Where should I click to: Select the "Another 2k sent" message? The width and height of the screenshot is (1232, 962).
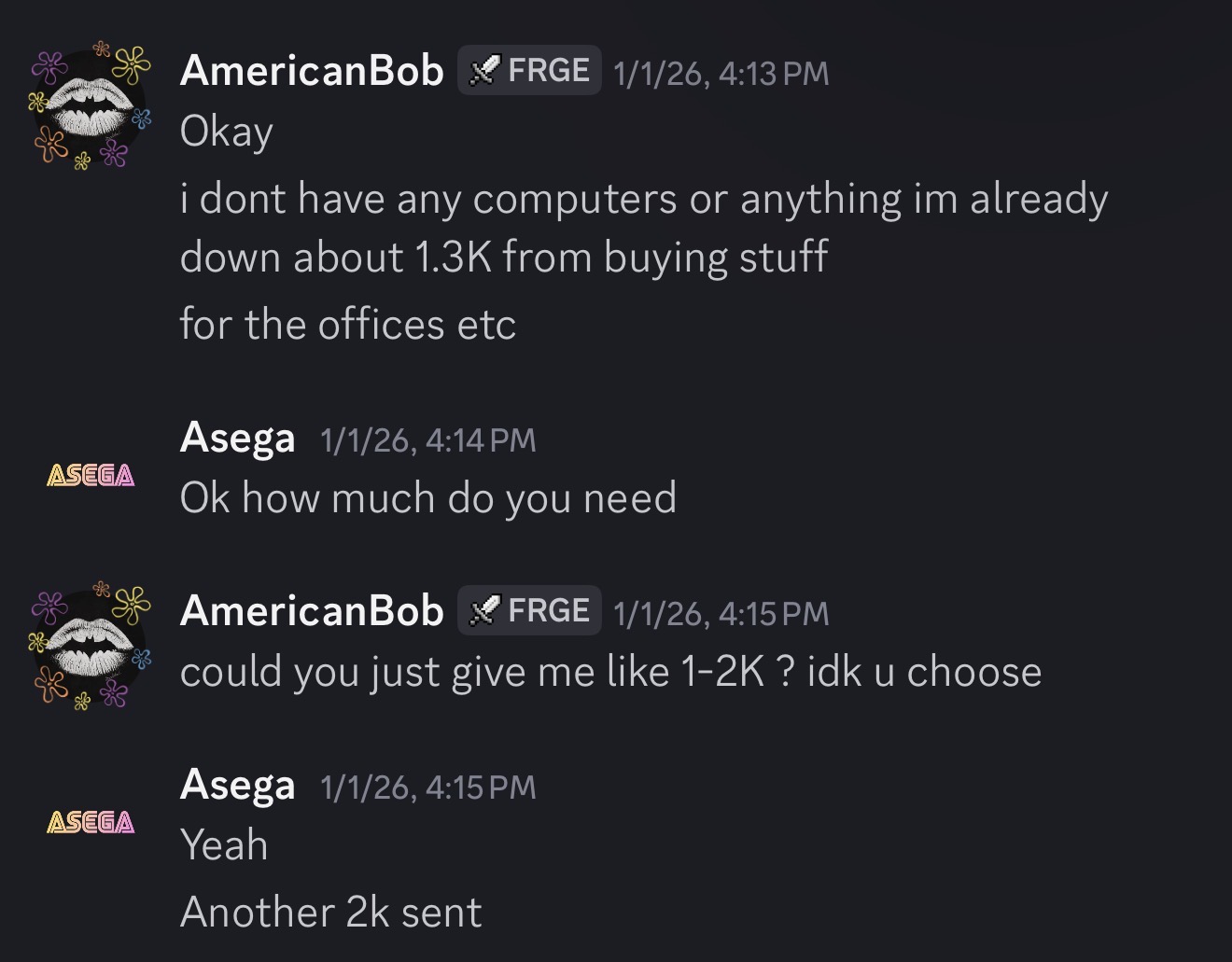pyautogui.click(x=330, y=913)
